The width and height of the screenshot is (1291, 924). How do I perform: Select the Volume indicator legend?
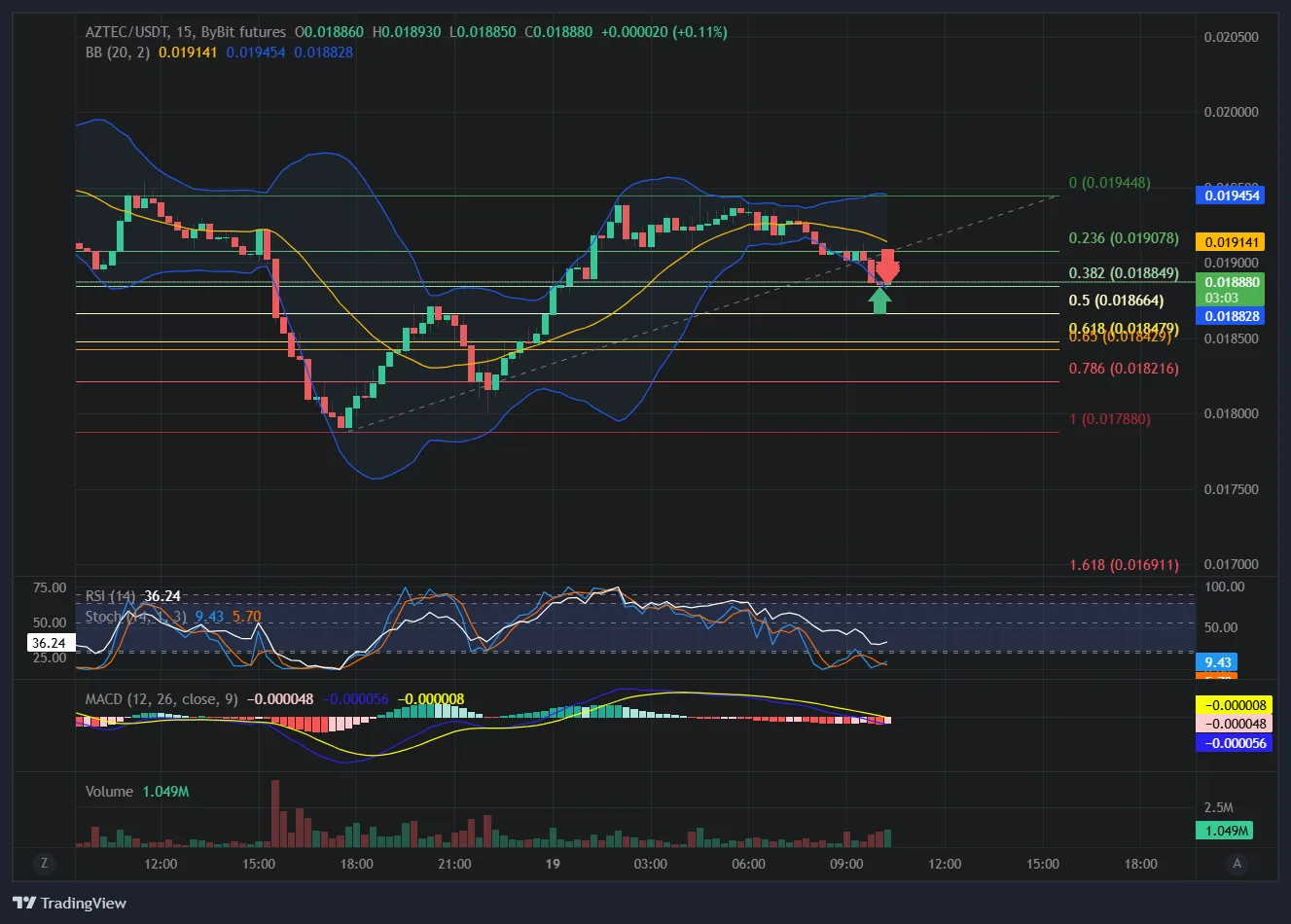click(109, 792)
